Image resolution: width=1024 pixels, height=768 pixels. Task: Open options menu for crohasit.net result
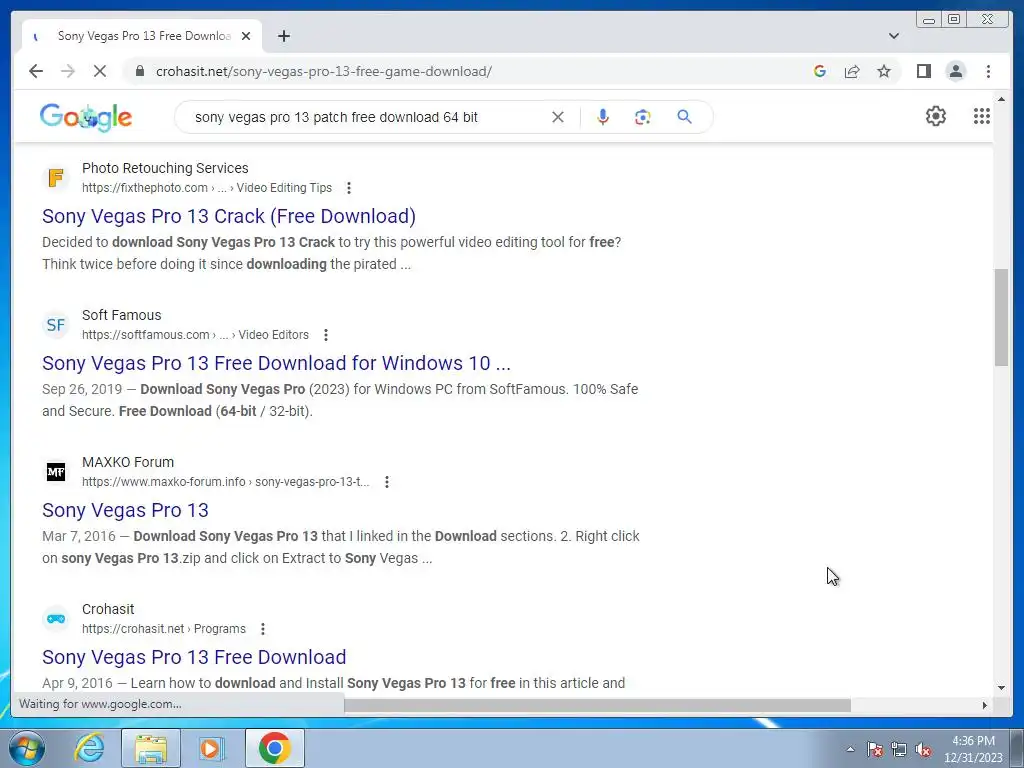[263, 629]
